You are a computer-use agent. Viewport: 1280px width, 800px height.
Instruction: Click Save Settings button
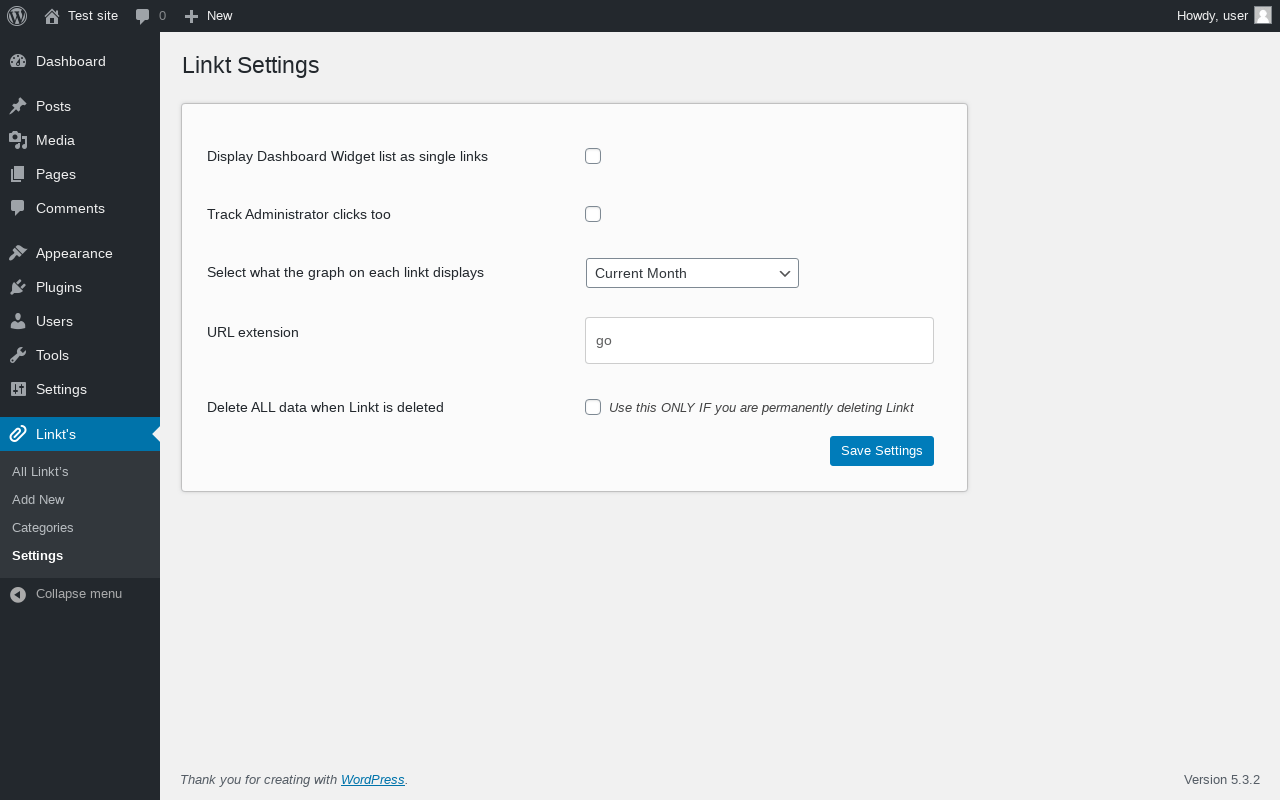pyautogui.click(x=882, y=451)
